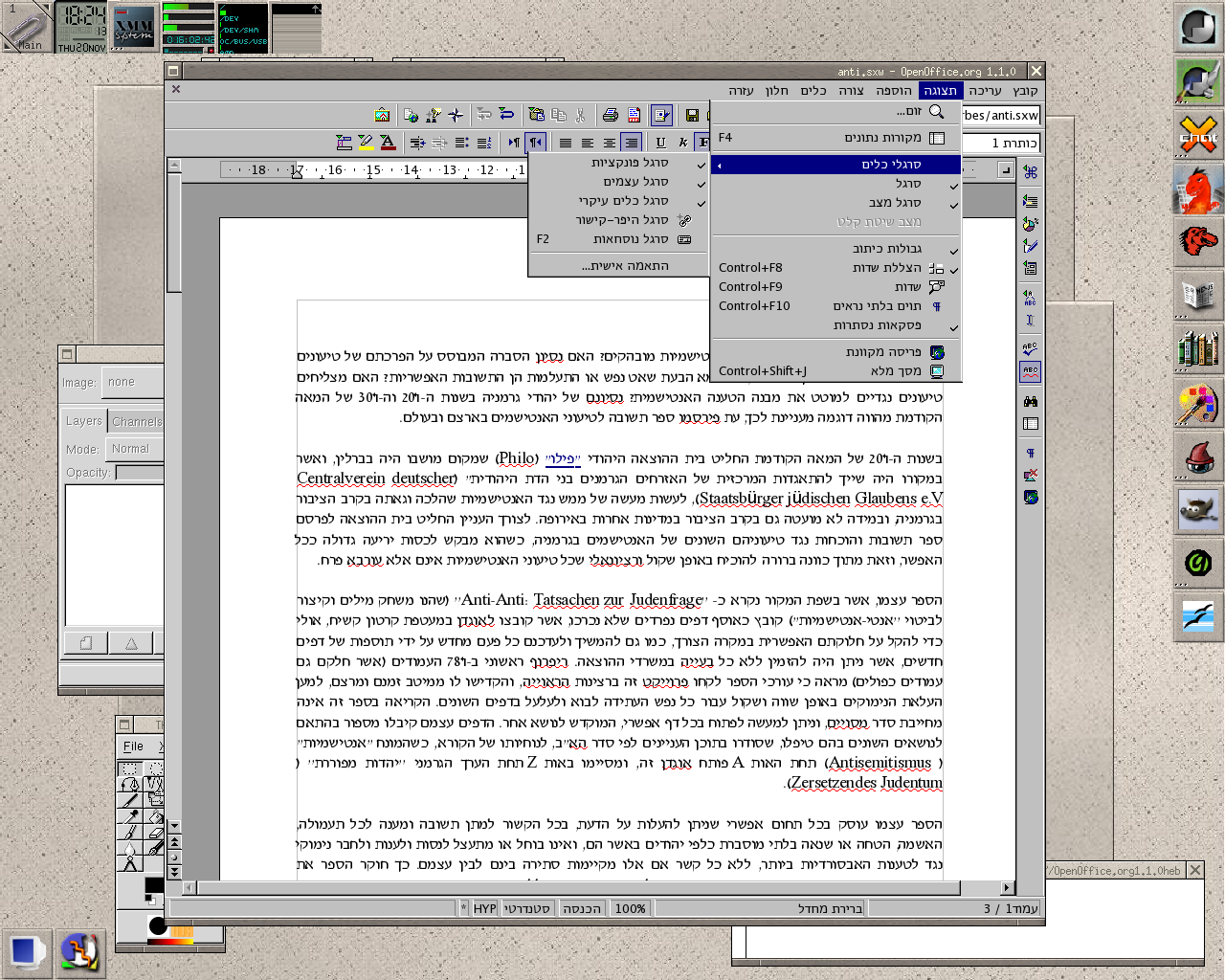
Task: Click the yellow highlighting marker icon
Action: (366, 143)
